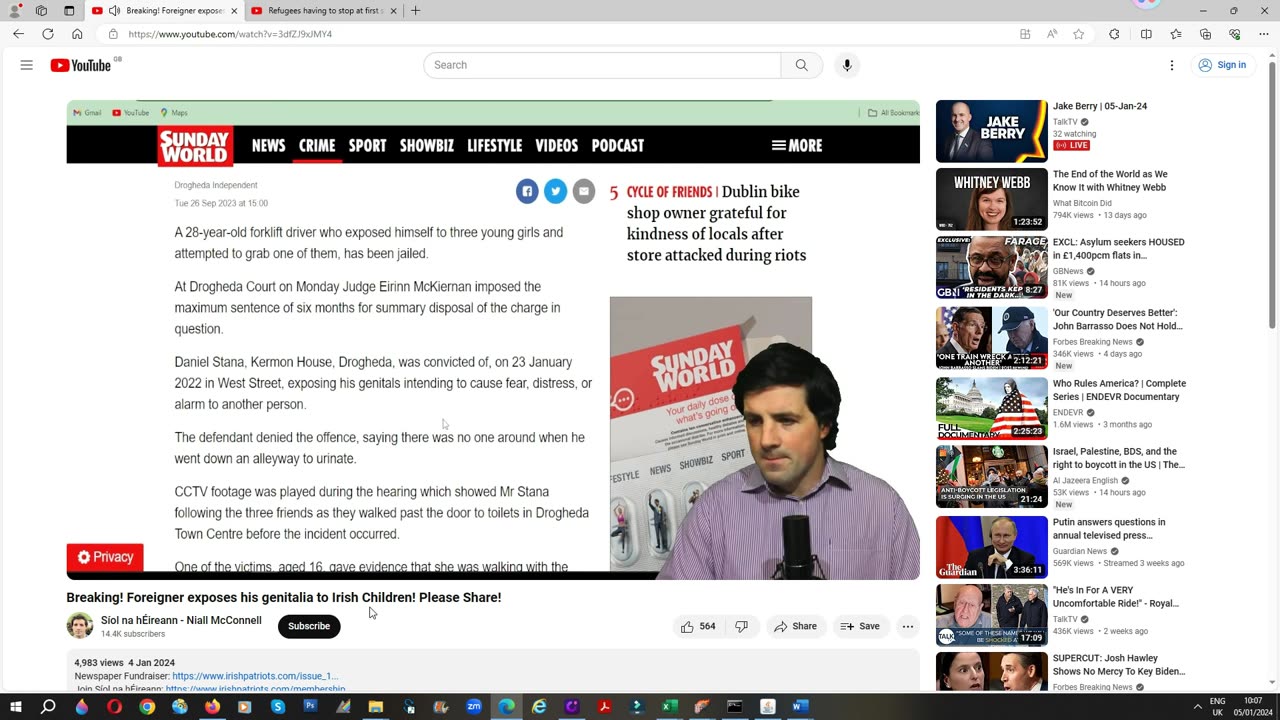
Task: Open the Windows Start menu
Action: (16, 706)
